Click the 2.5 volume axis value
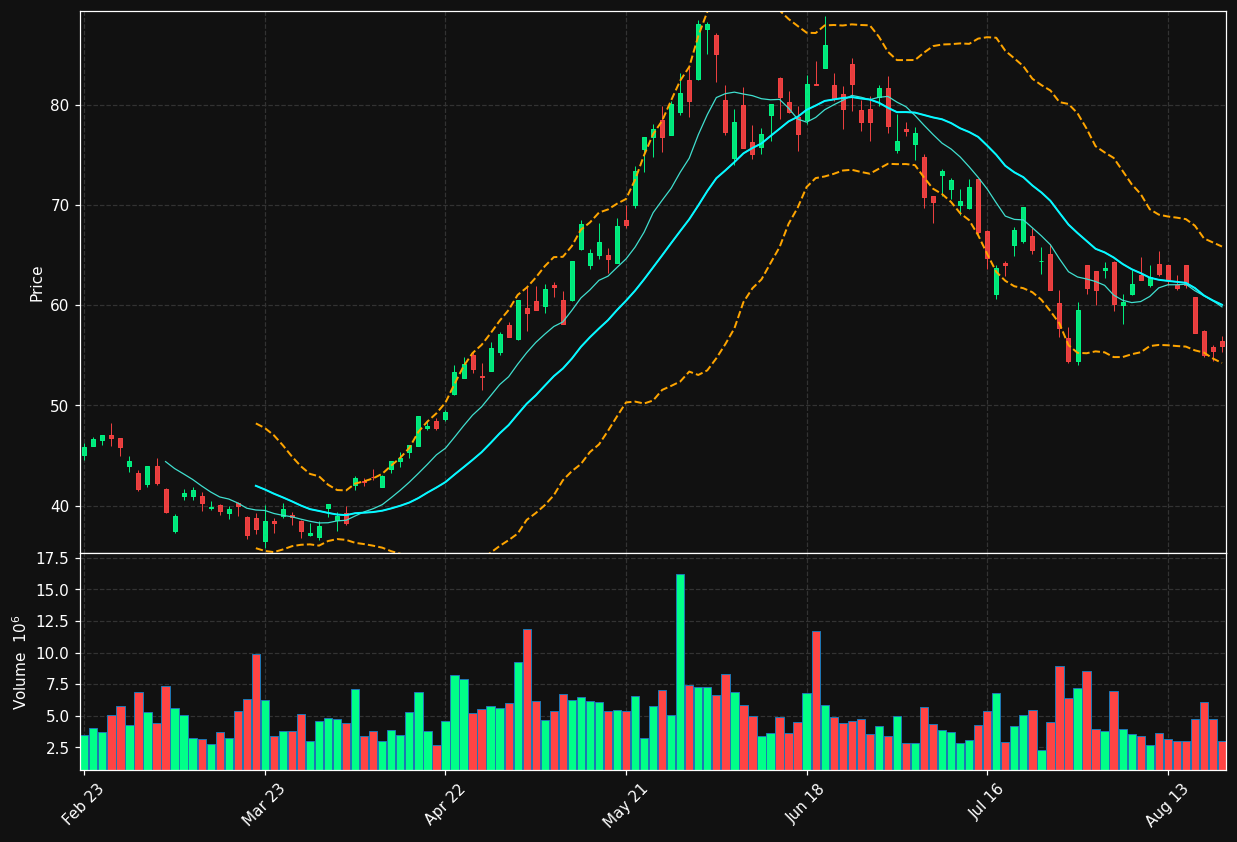This screenshot has width=1237, height=842. (x=57, y=748)
